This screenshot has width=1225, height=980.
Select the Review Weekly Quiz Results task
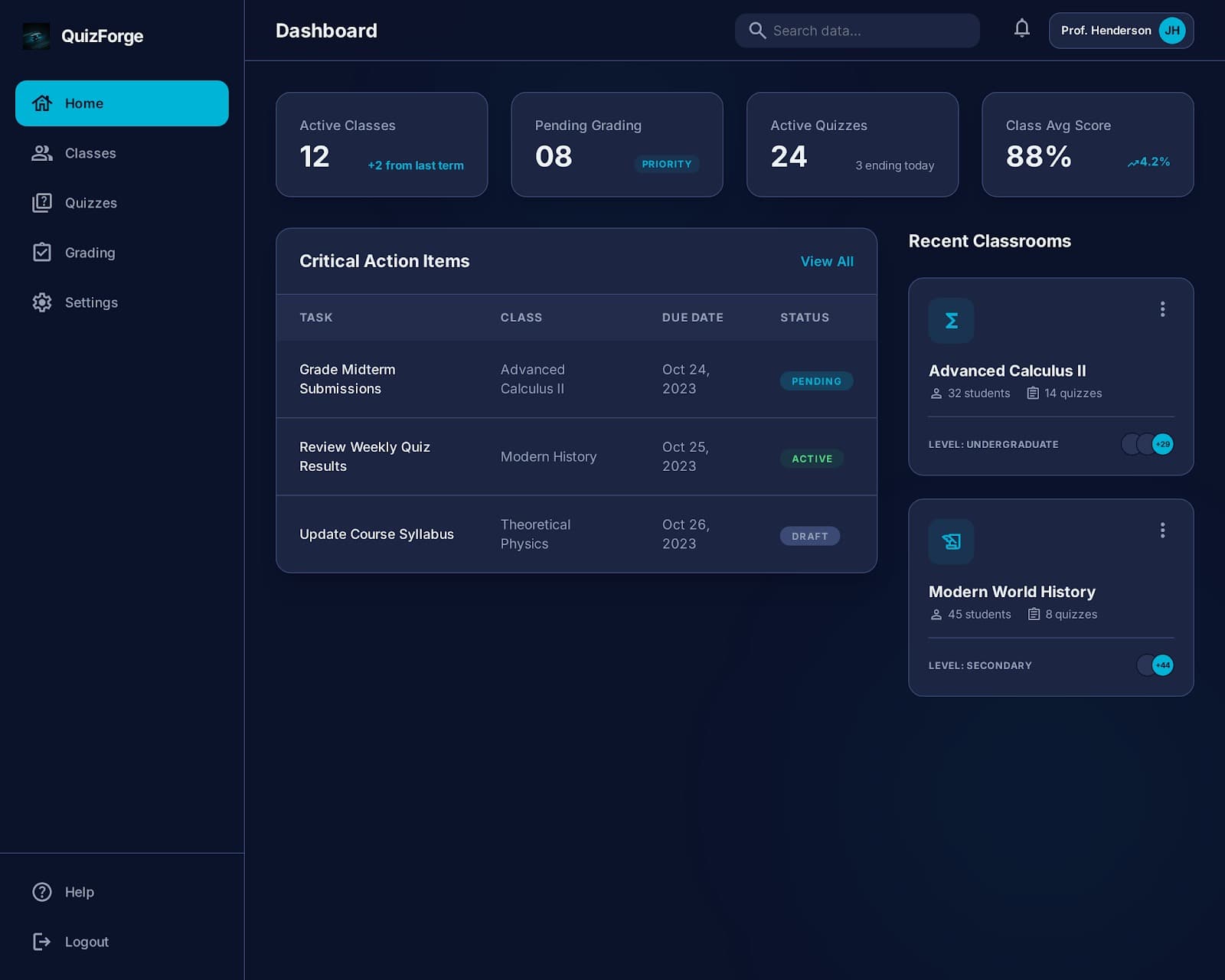click(x=365, y=456)
